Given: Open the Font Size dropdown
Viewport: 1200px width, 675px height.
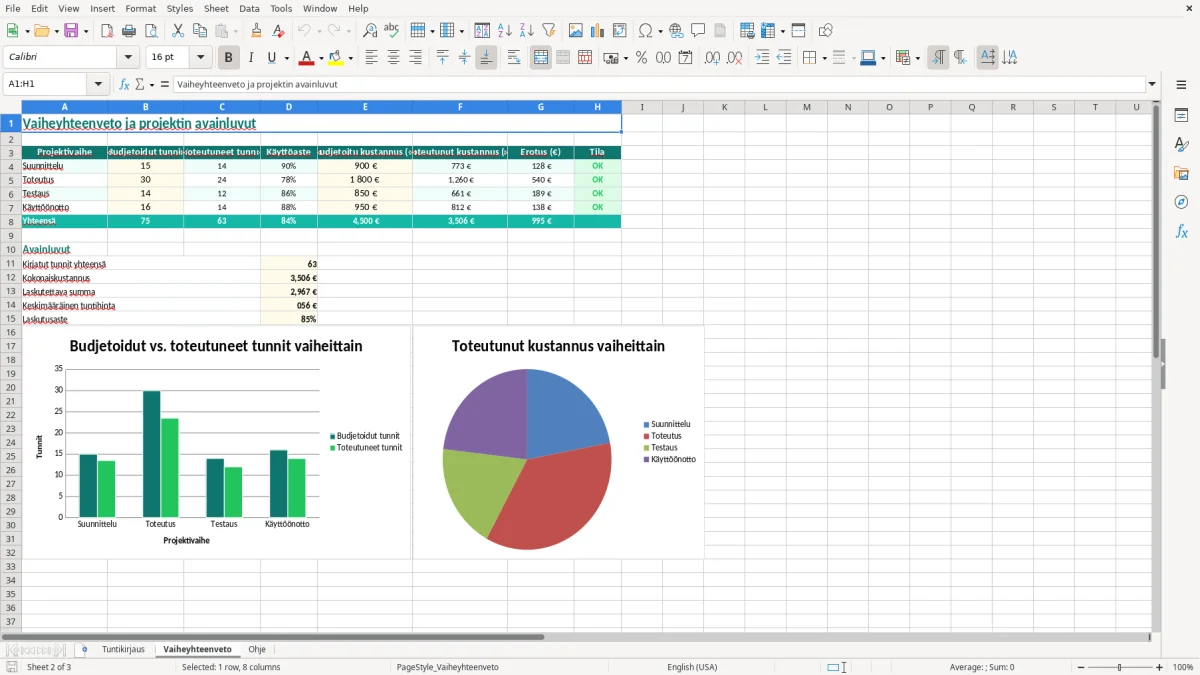Looking at the screenshot, I should point(200,58).
